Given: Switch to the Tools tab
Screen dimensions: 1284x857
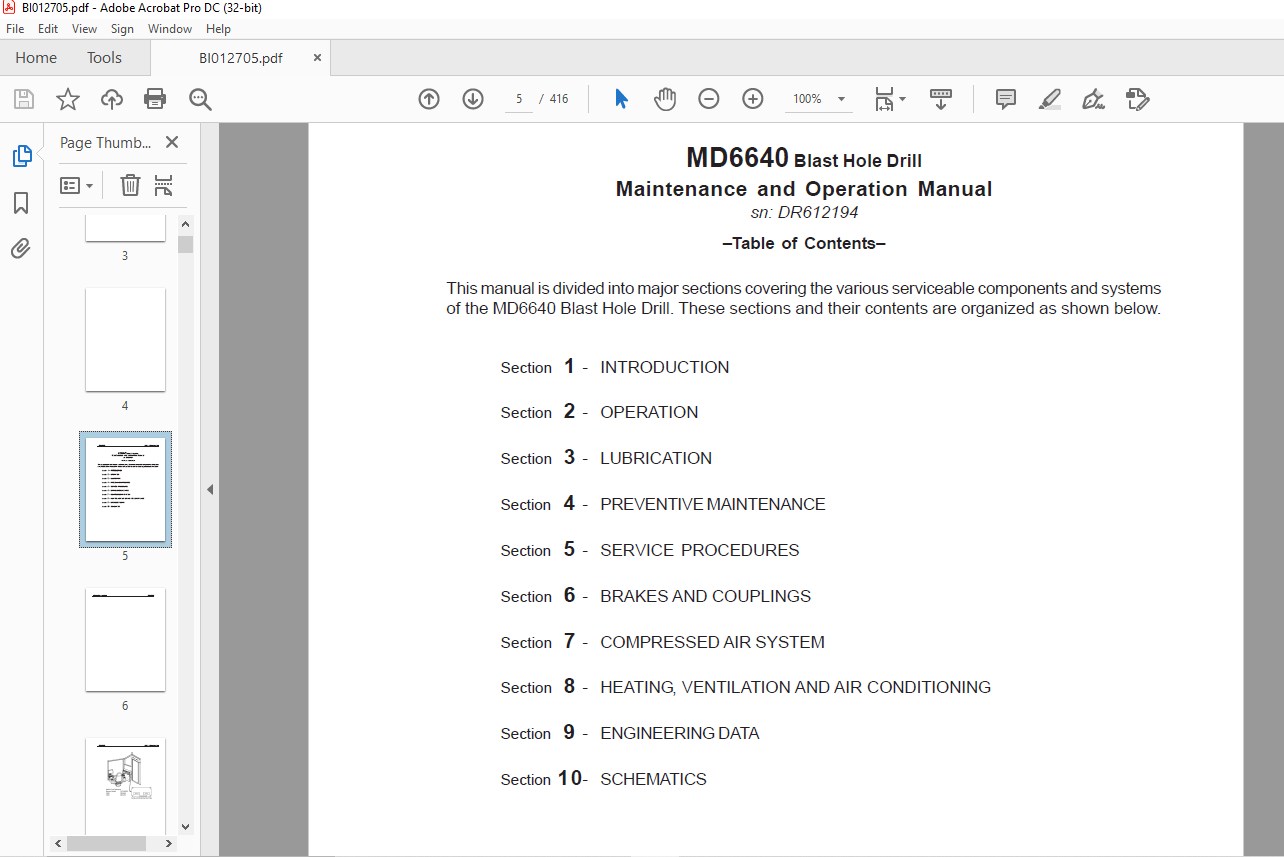Looking at the screenshot, I should tap(104, 58).
